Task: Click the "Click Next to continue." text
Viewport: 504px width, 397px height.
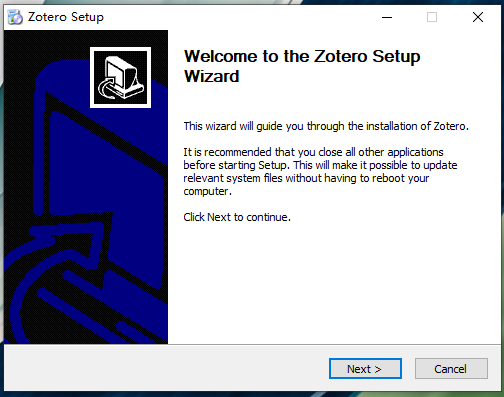Action: (237, 217)
